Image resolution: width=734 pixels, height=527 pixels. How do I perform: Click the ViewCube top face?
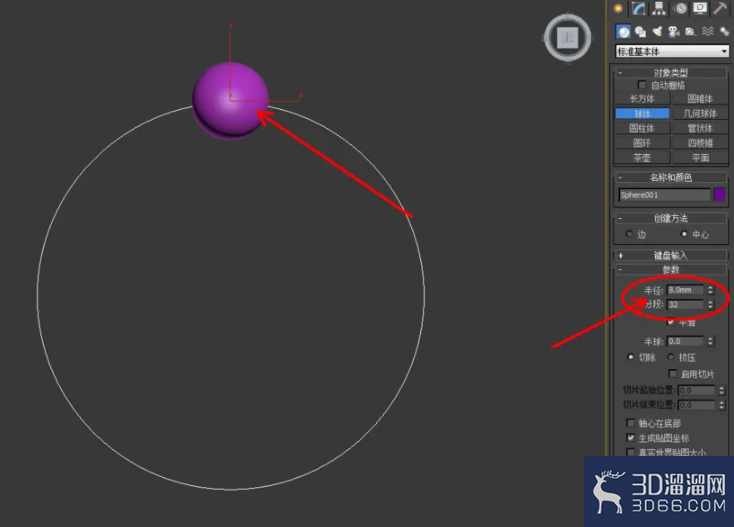(x=568, y=37)
